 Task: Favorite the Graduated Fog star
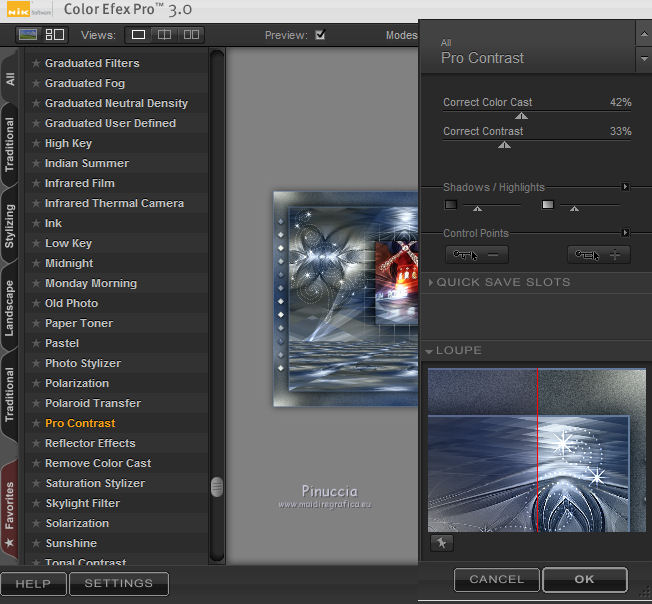36,83
